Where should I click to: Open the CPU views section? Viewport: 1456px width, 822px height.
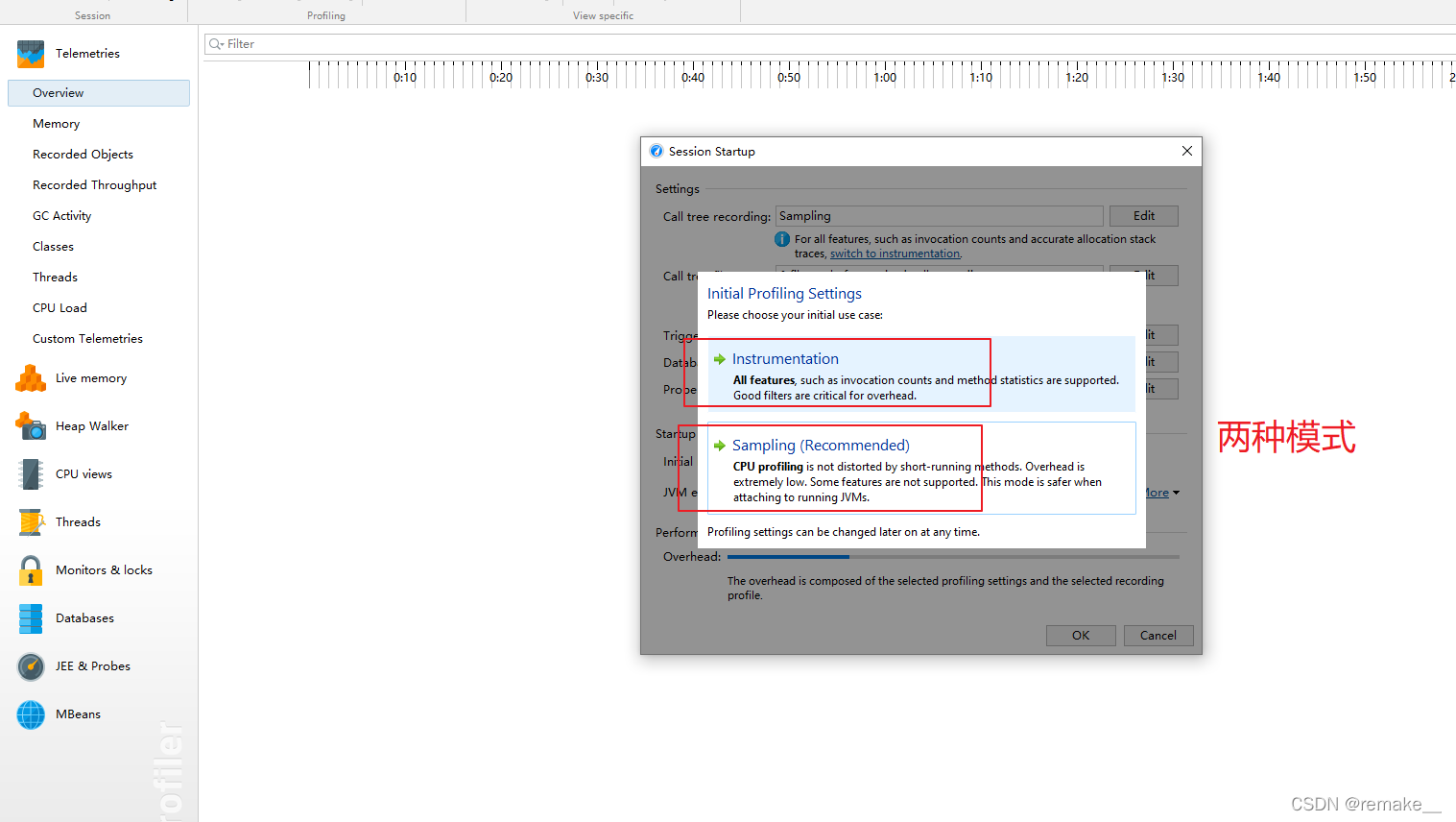(x=84, y=474)
